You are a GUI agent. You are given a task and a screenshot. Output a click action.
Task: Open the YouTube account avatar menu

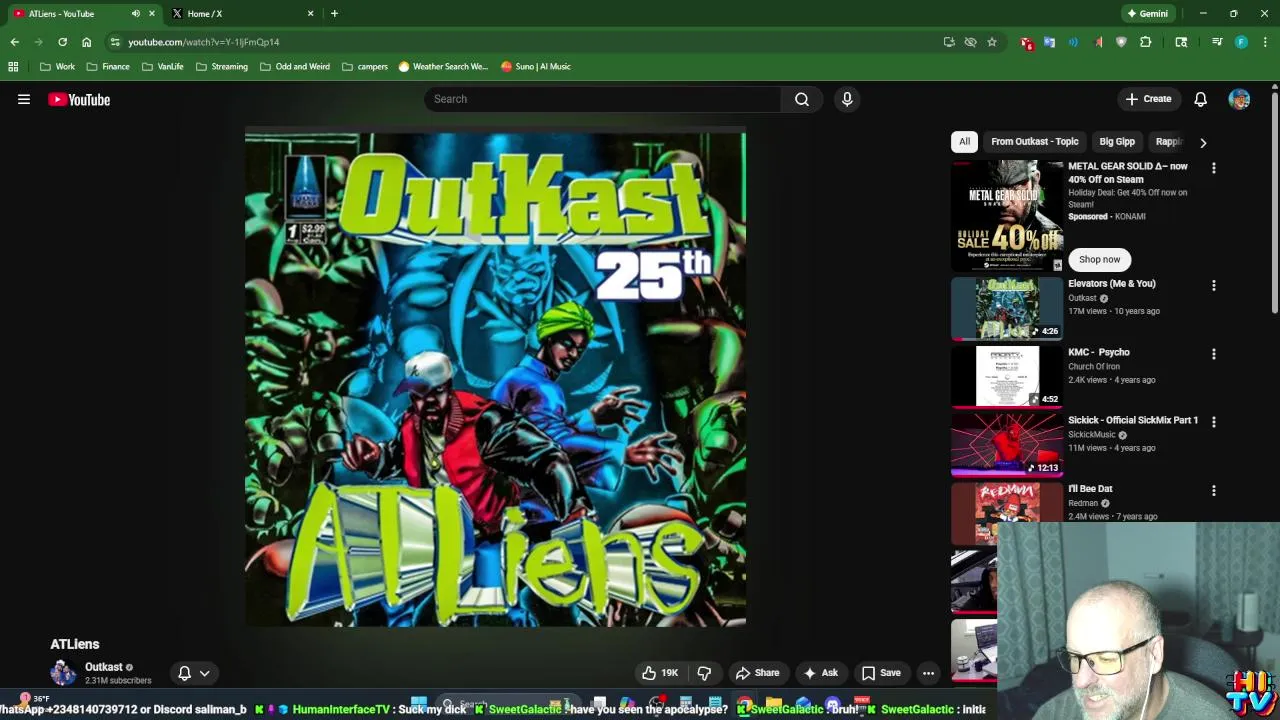tap(1239, 99)
